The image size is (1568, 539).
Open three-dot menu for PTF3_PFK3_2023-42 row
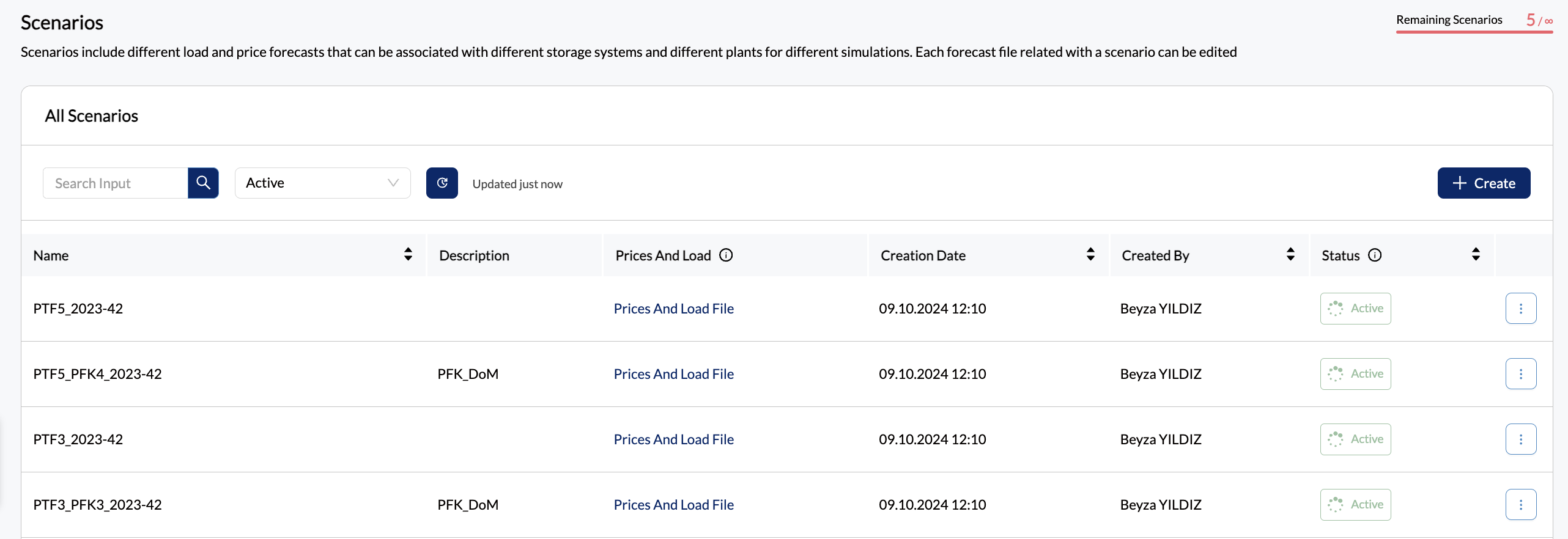(x=1520, y=505)
